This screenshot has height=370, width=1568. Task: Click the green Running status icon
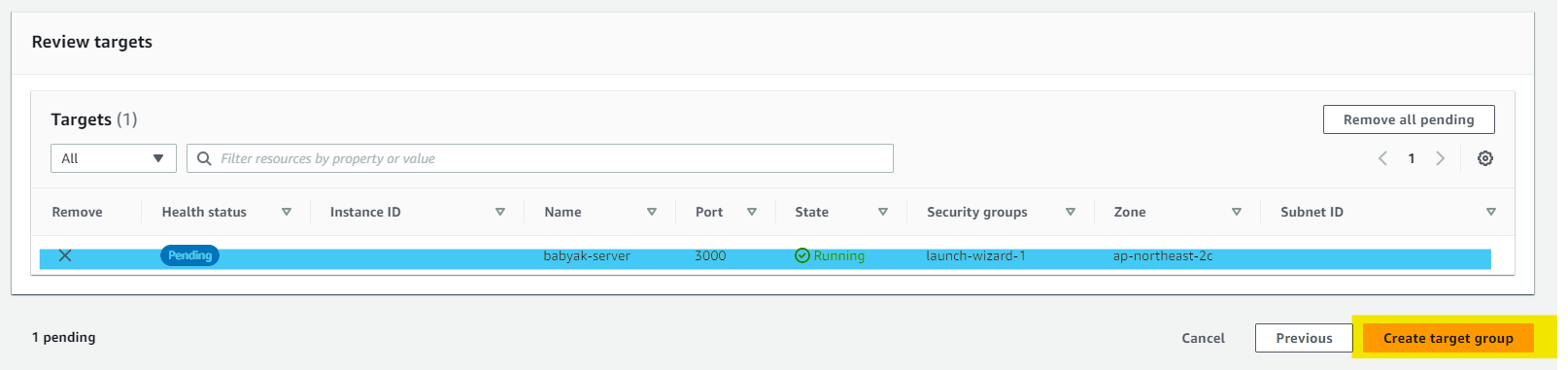click(x=802, y=255)
